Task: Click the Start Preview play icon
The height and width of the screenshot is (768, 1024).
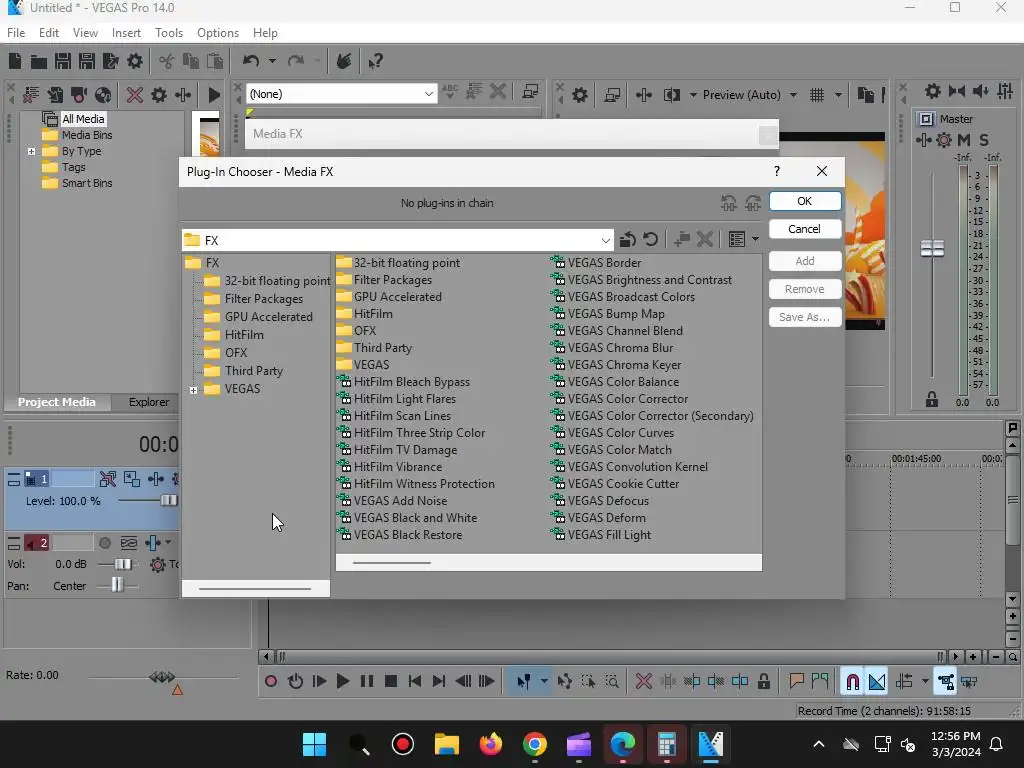Action: pos(213,95)
